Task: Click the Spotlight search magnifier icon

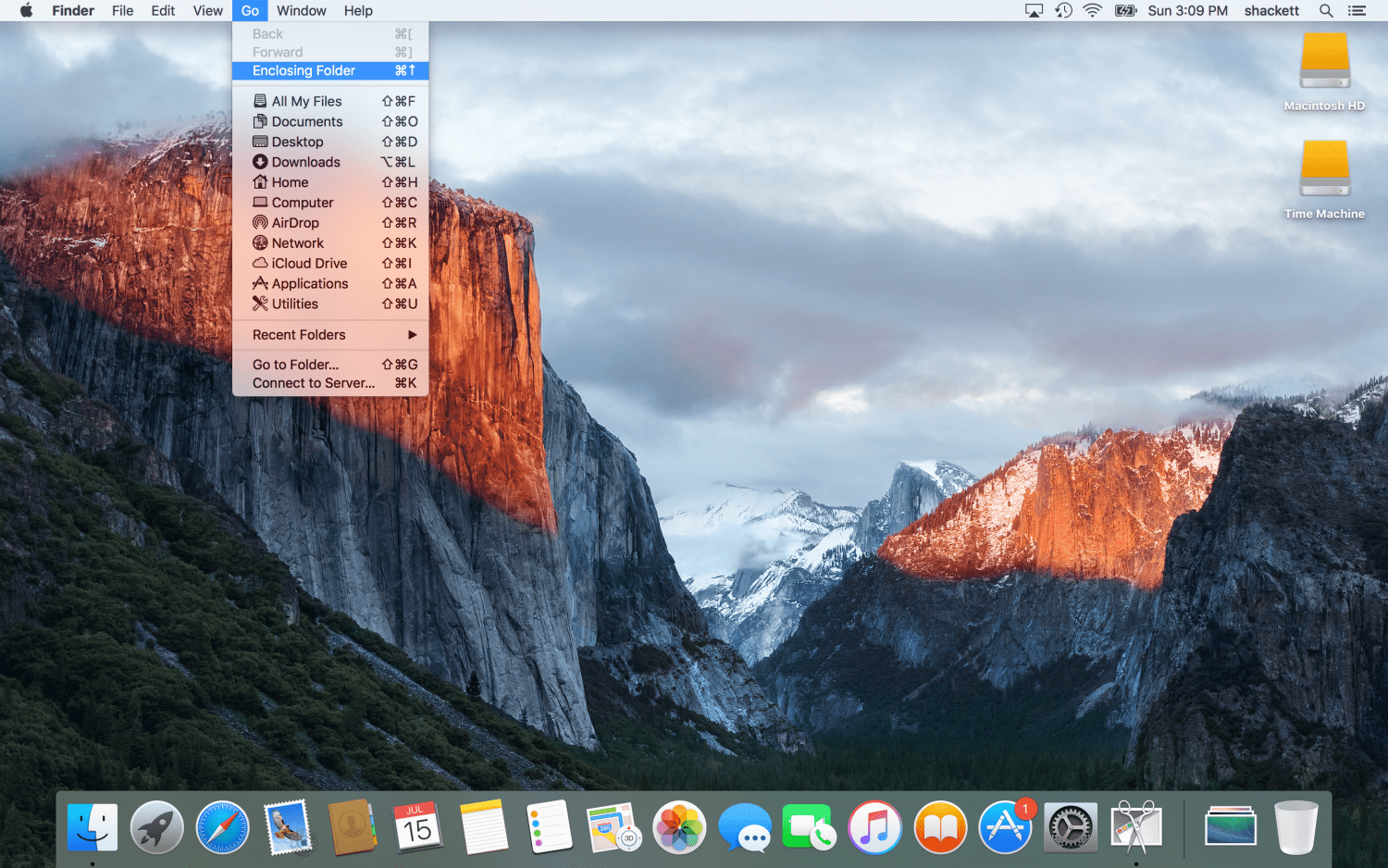Action: point(1326,11)
